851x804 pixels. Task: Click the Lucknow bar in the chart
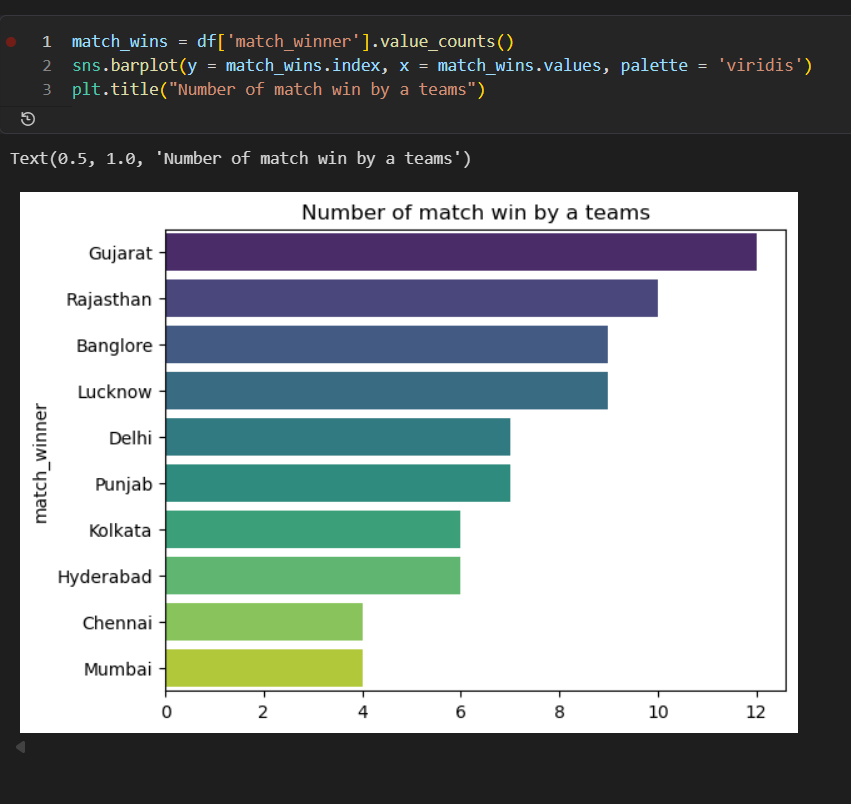(x=385, y=391)
